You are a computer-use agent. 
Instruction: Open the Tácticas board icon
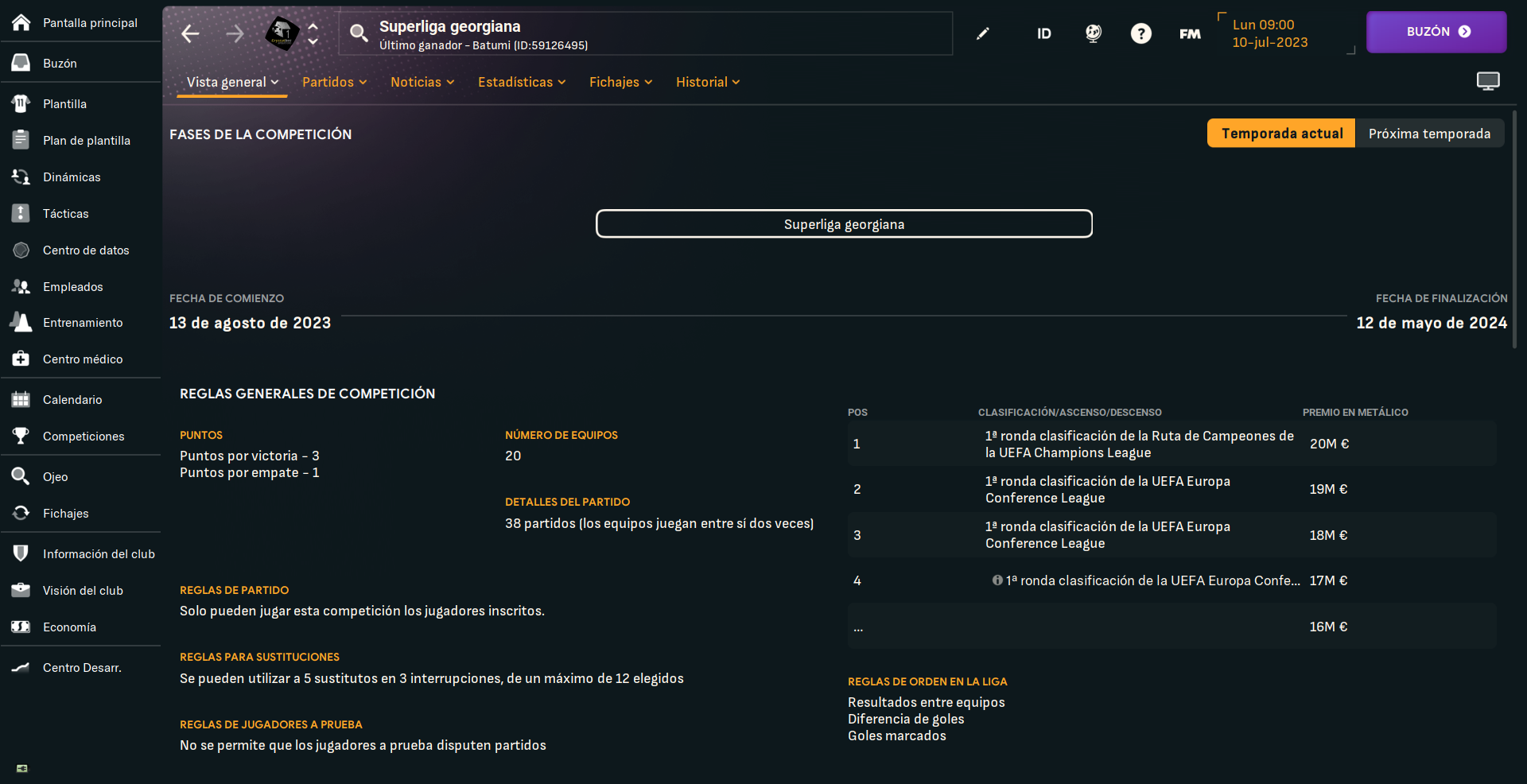point(21,213)
